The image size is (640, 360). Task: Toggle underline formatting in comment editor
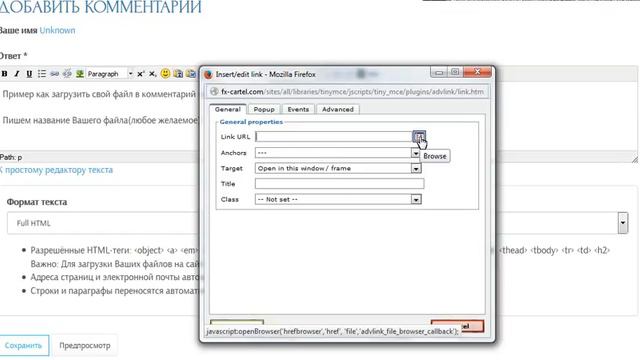coord(29,74)
